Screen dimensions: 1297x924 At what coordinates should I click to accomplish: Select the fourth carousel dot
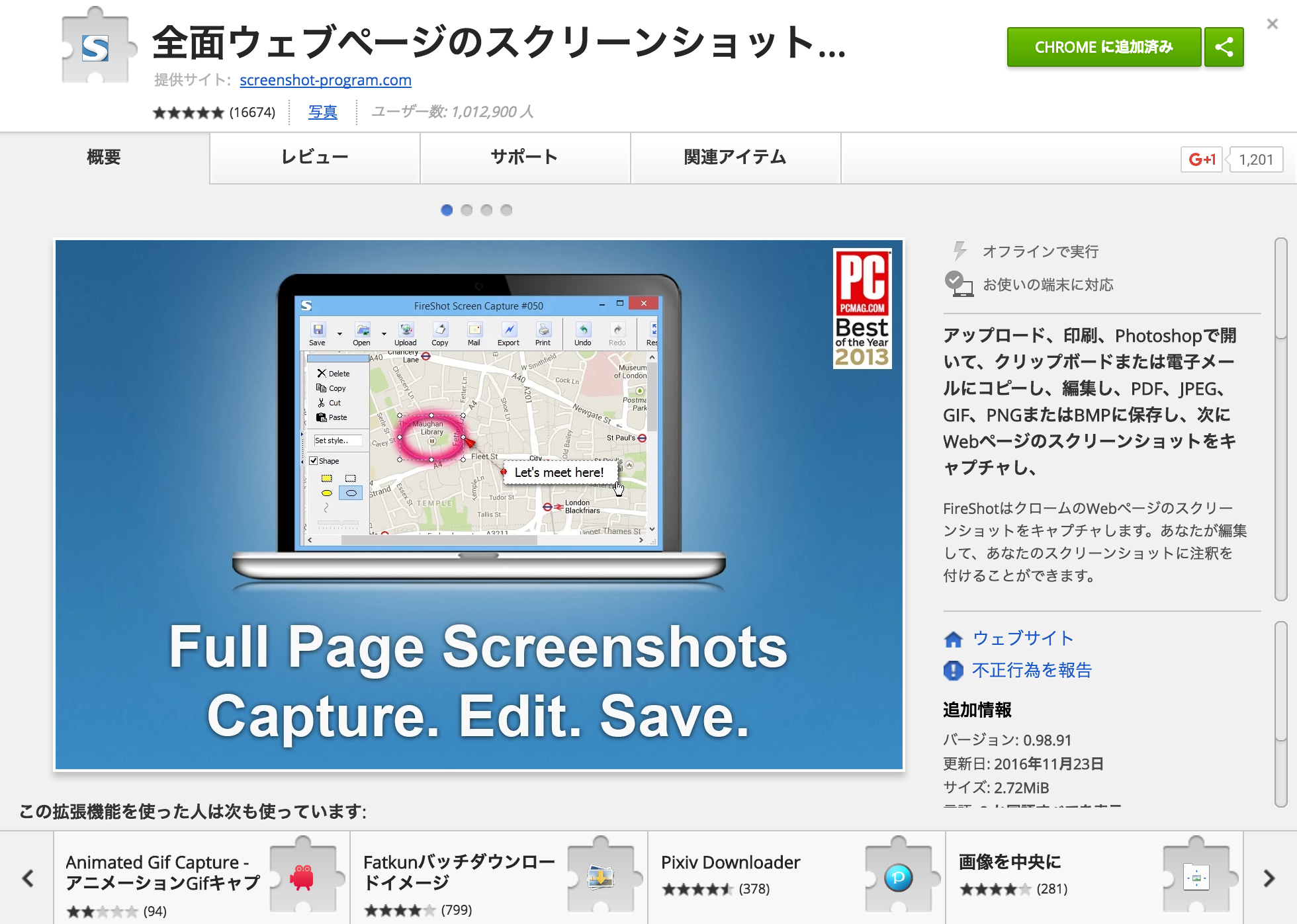pyautogui.click(x=506, y=210)
